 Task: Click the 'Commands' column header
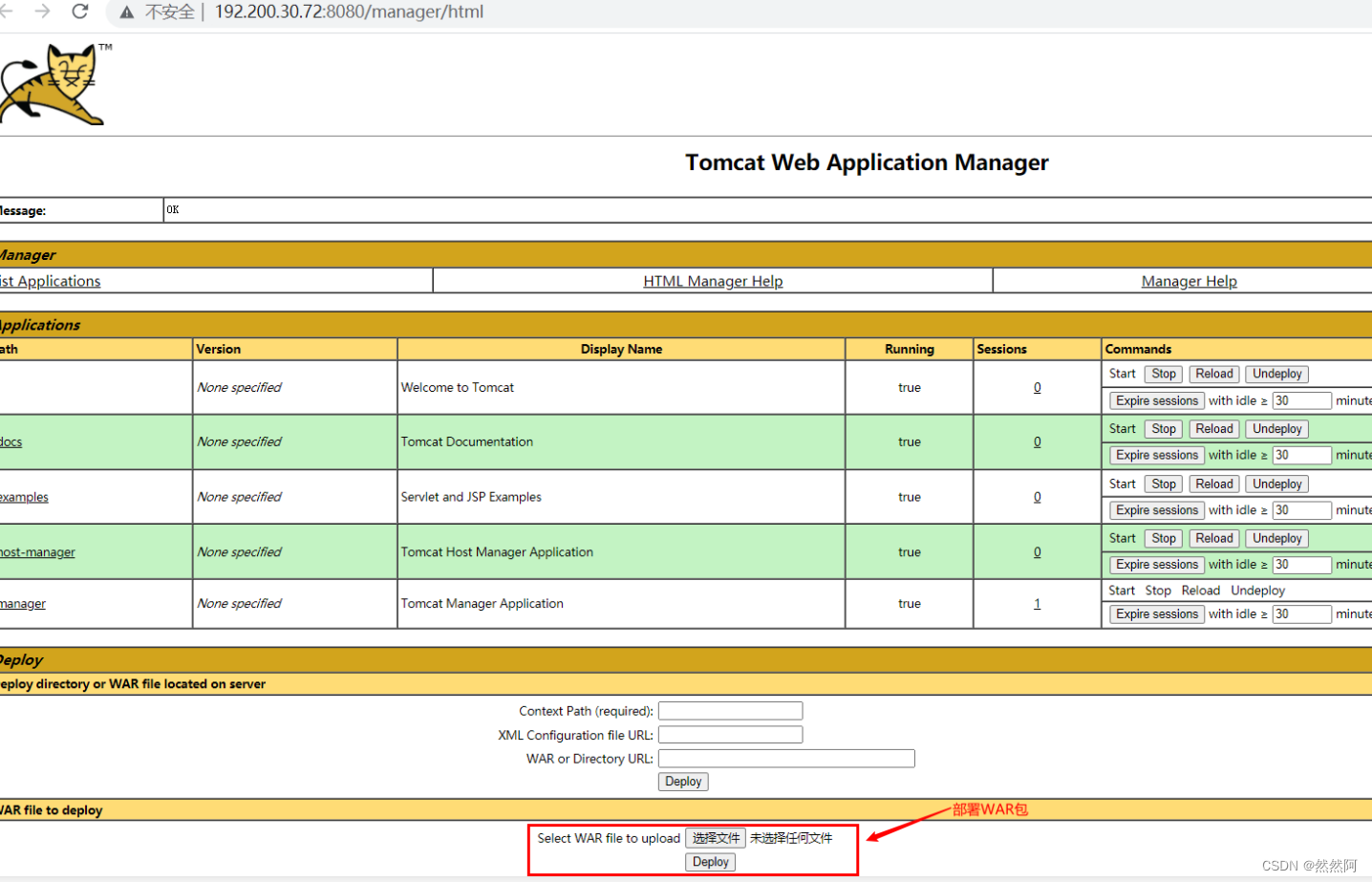[x=1237, y=349]
